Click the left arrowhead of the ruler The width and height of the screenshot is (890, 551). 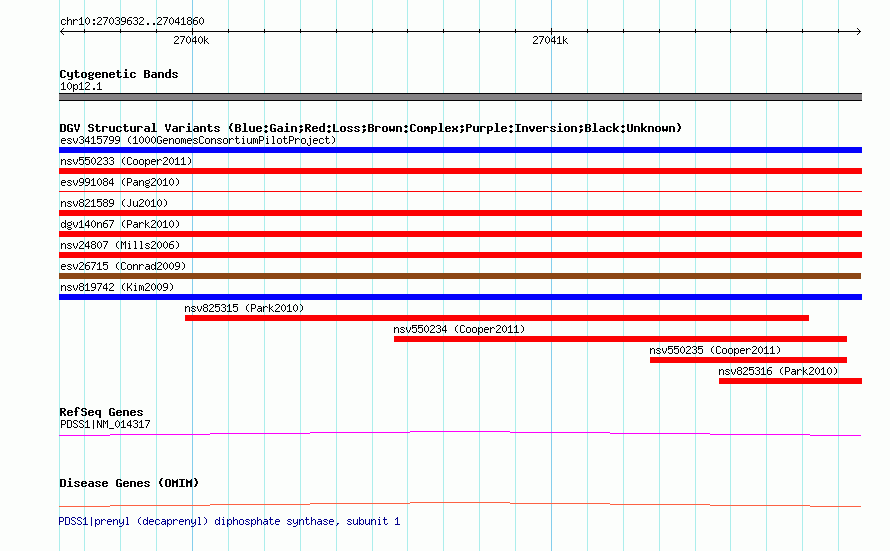(62, 31)
